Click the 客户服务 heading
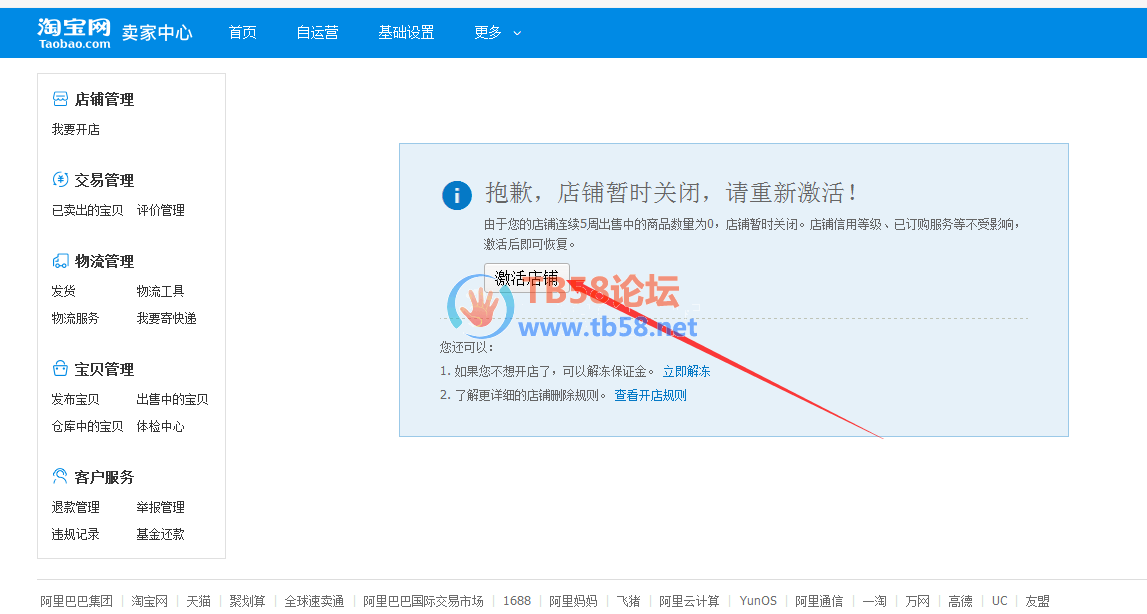 coord(104,477)
